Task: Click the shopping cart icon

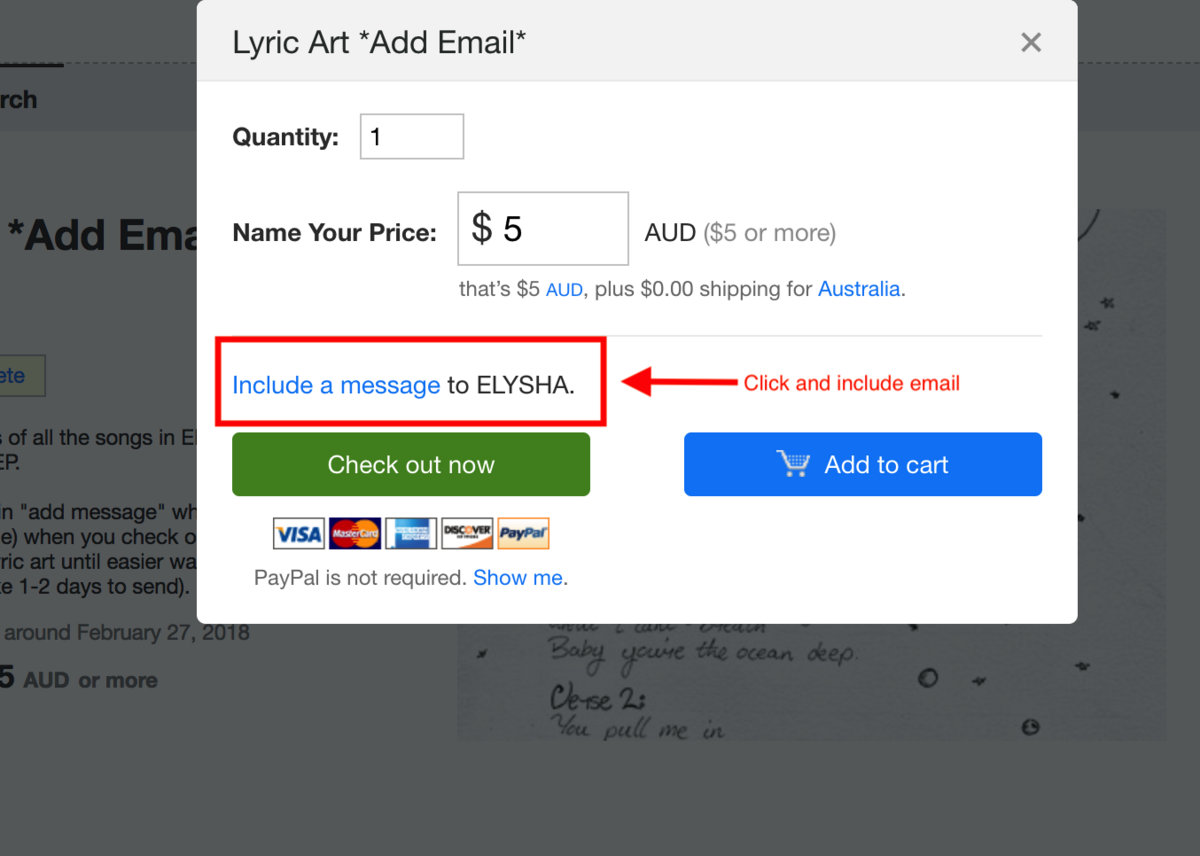Action: coord(793,464)
